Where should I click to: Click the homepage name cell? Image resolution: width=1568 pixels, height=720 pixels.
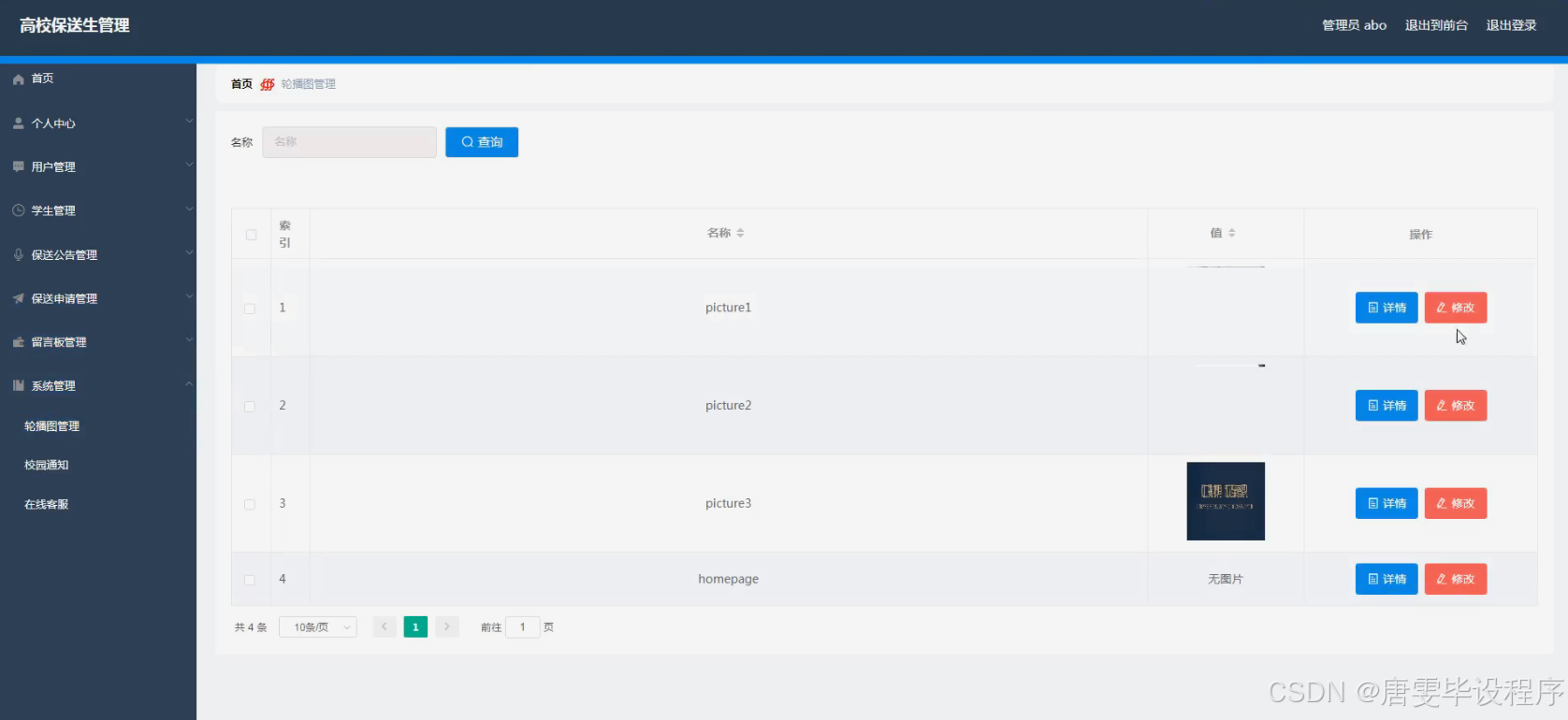click(x=728, y=579)
